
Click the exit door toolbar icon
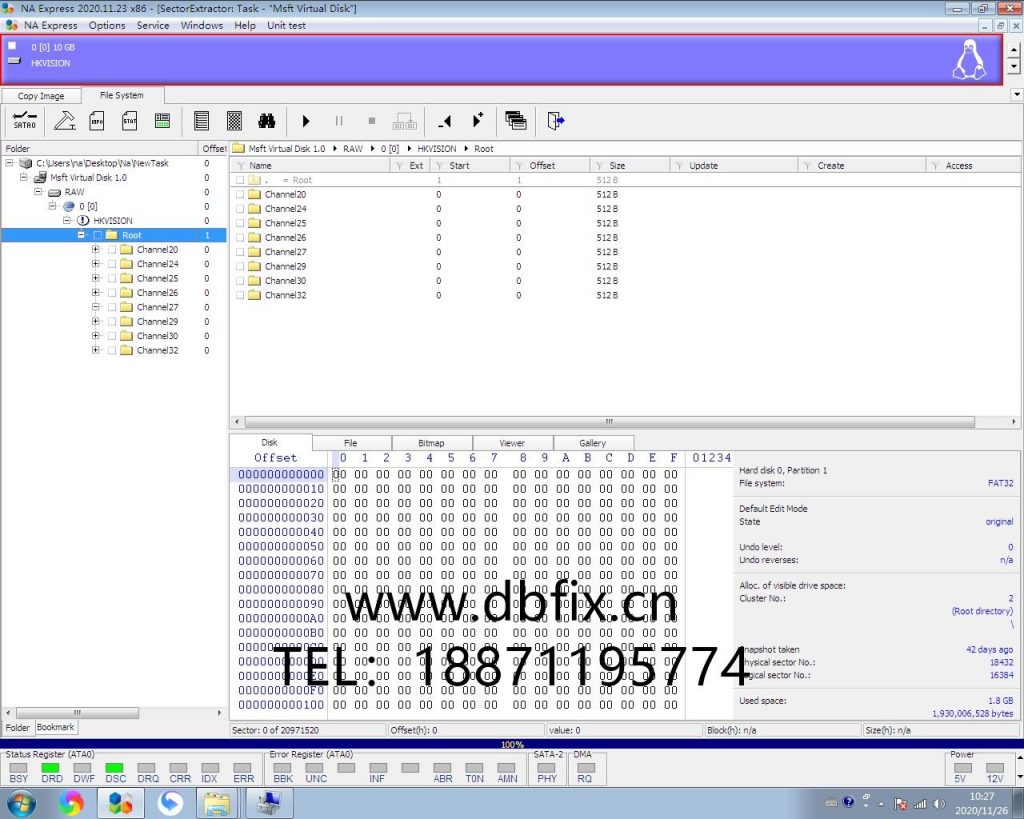pos(556,121)
